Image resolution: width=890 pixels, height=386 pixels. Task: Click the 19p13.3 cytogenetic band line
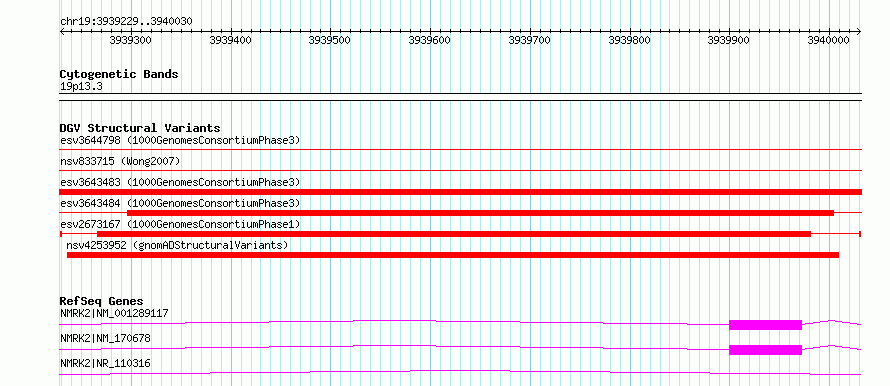click(x=461, y=93)
